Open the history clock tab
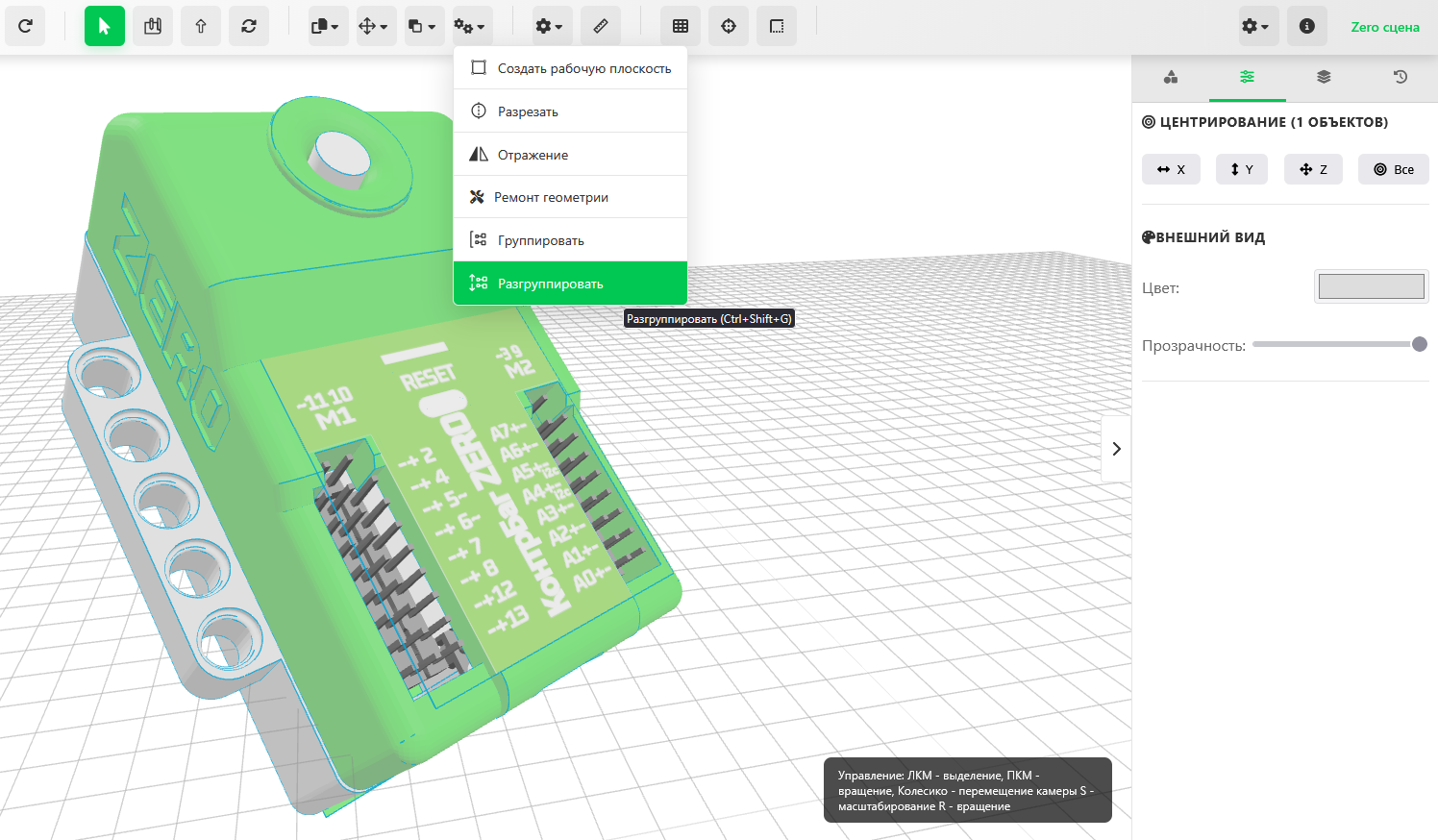Image resolution: width=1438 pixels, height=840 pixels. click(1401, 77)
